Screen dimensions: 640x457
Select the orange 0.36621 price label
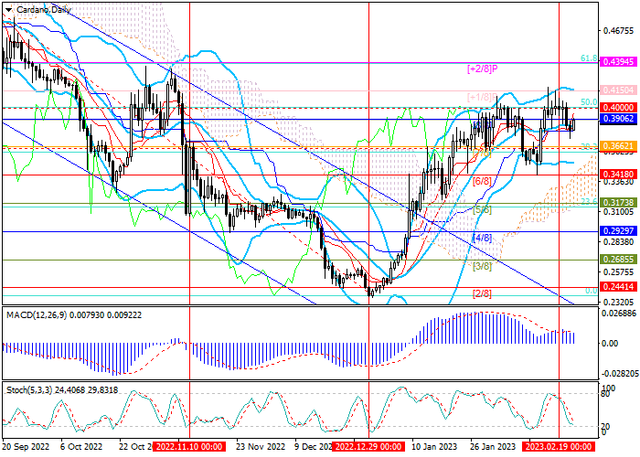pos(619,146)
